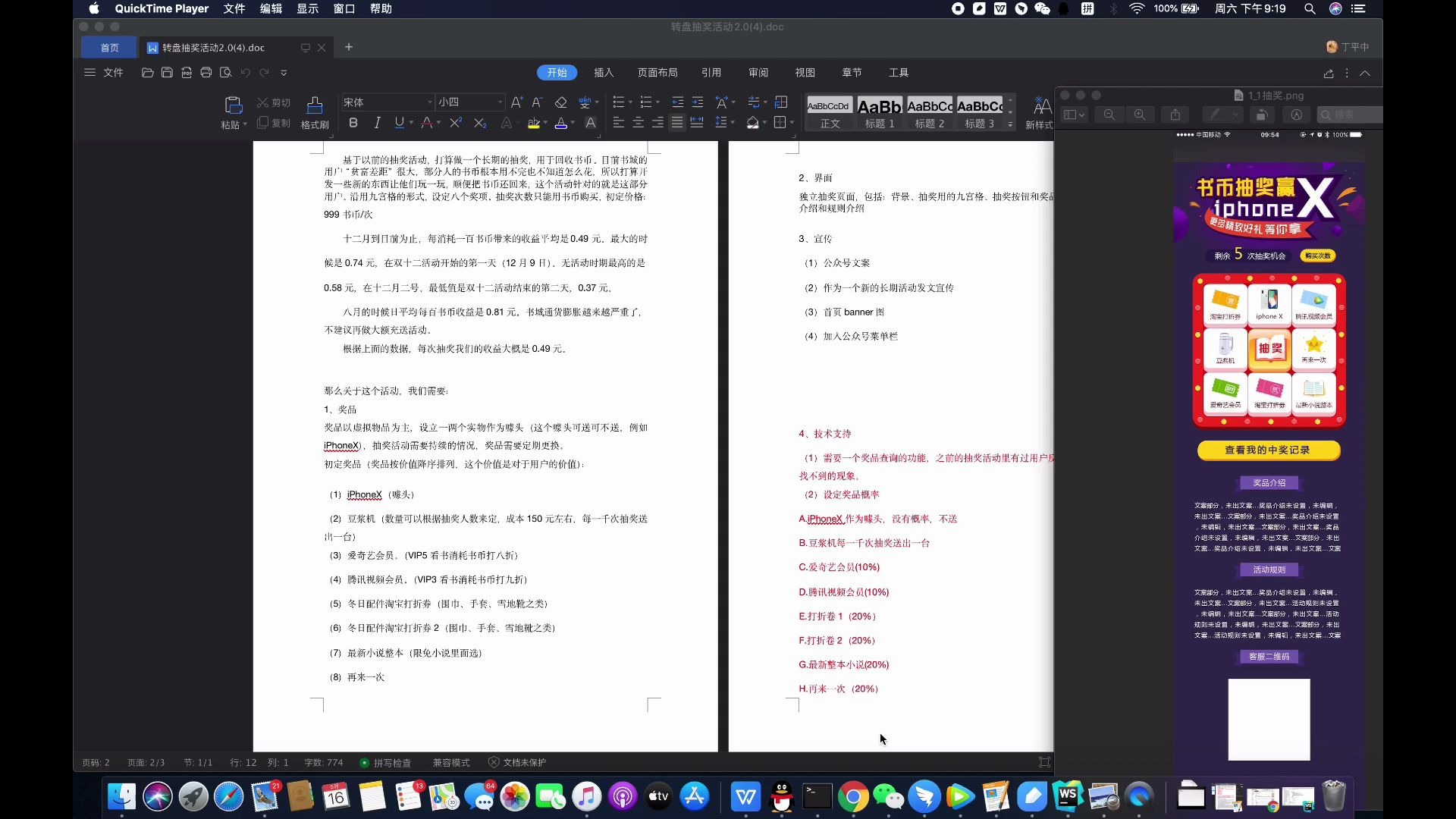Screen dimensions: 1456x819
Task: Toggle underline formatting
Action: (399, 123)
